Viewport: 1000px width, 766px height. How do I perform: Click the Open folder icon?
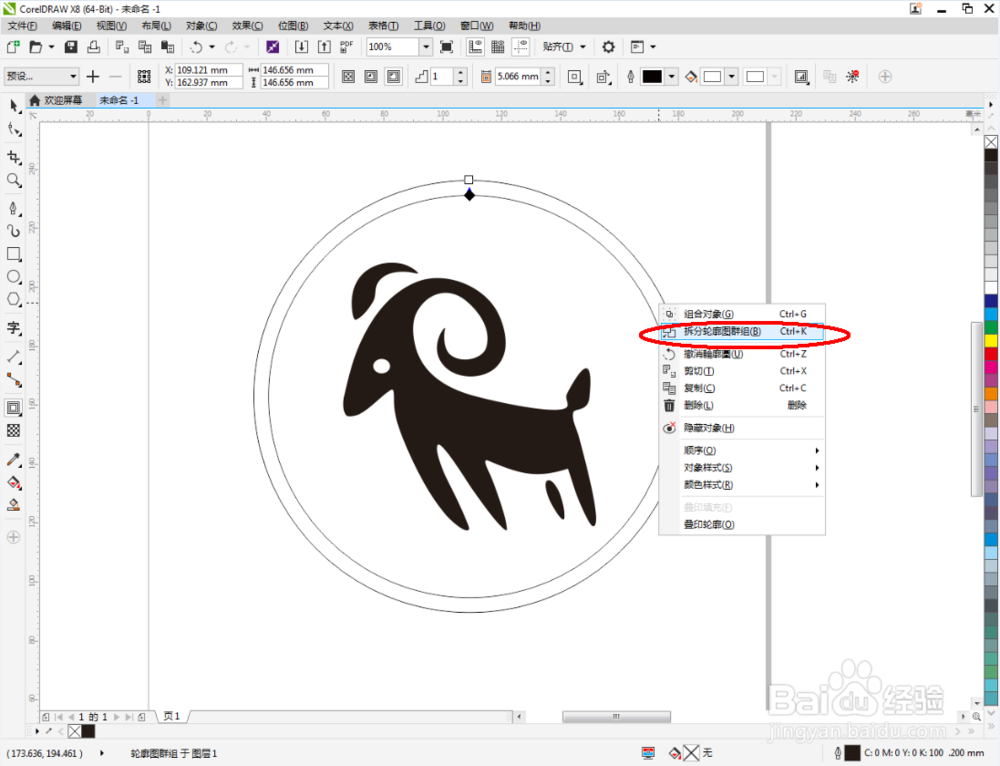tap(35, 47)
